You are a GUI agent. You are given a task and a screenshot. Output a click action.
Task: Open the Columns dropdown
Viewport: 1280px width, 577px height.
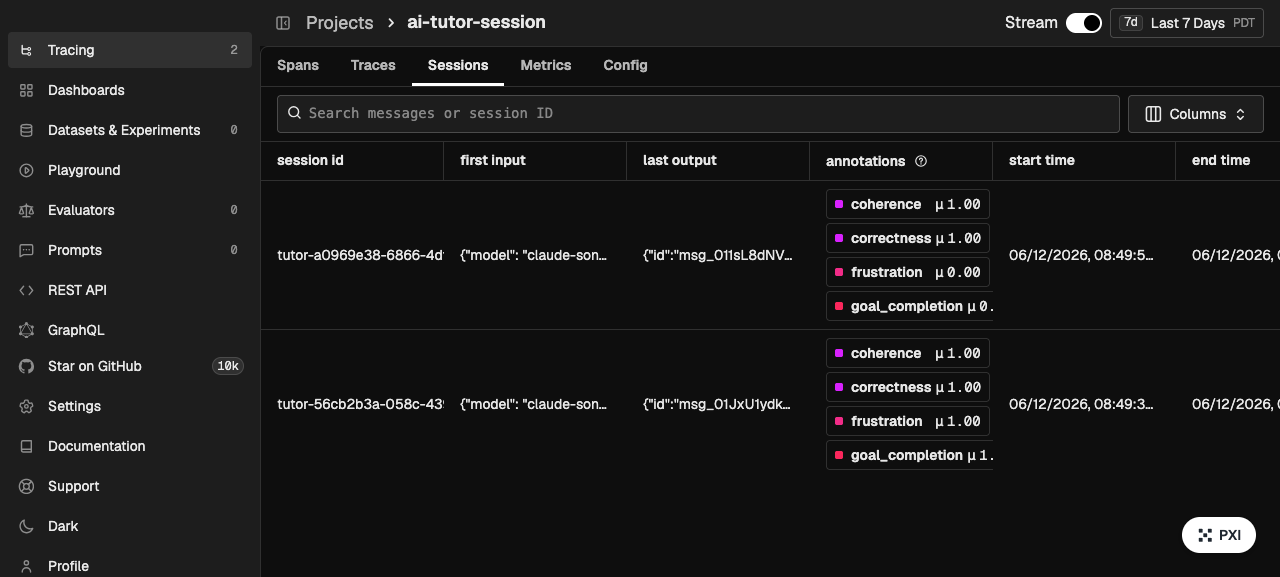pos(1196,114)
